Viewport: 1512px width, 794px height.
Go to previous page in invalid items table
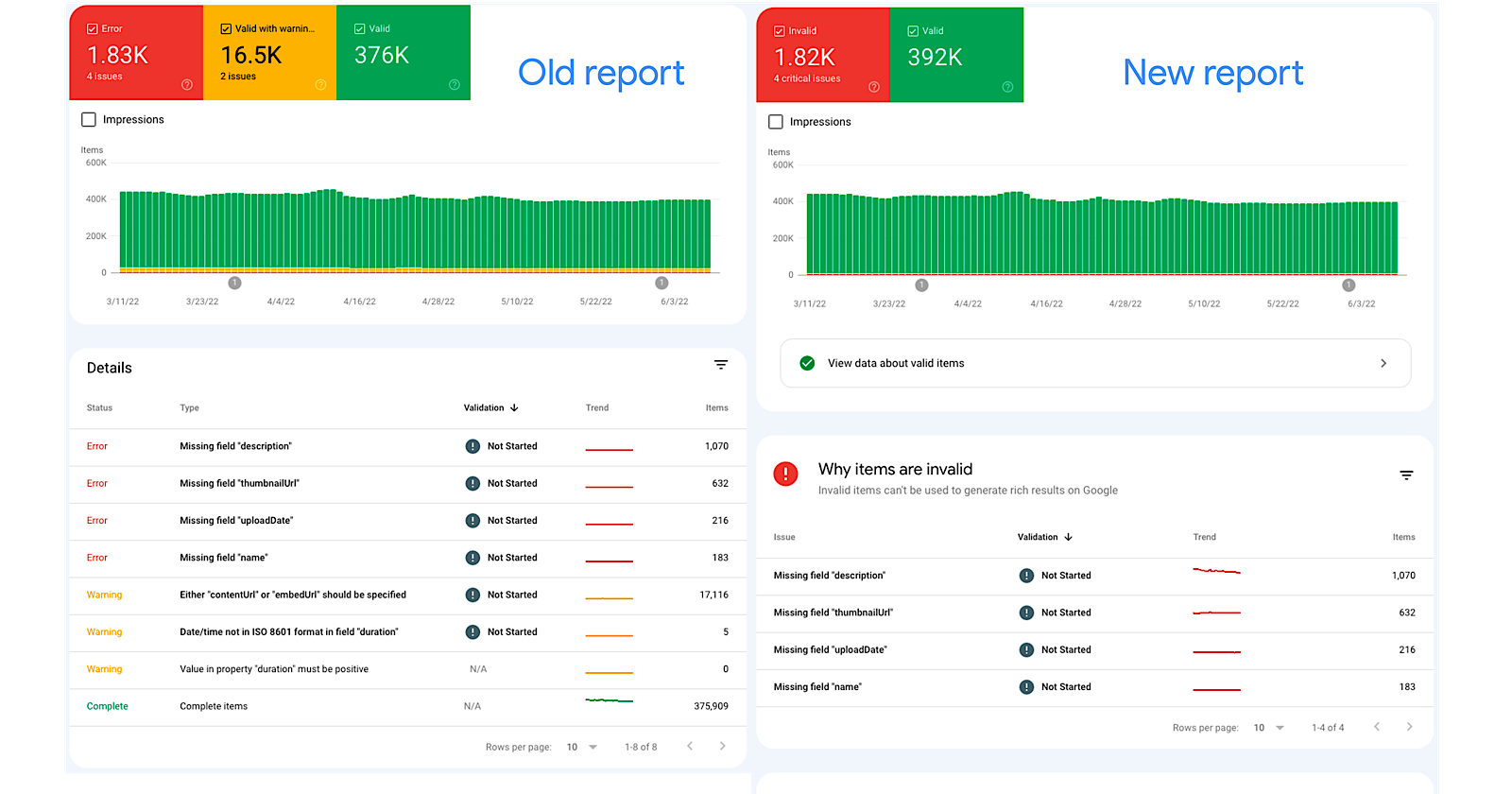(x=1377, y=727)
